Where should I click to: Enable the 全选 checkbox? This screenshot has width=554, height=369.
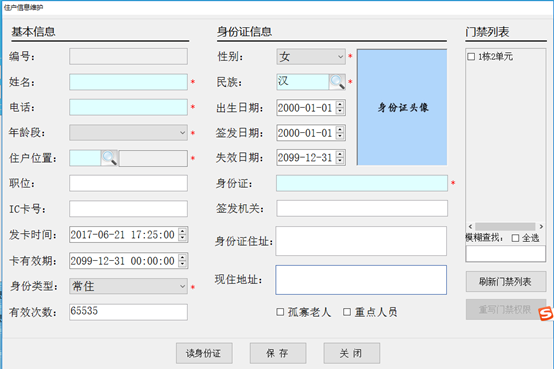point(515,238)
